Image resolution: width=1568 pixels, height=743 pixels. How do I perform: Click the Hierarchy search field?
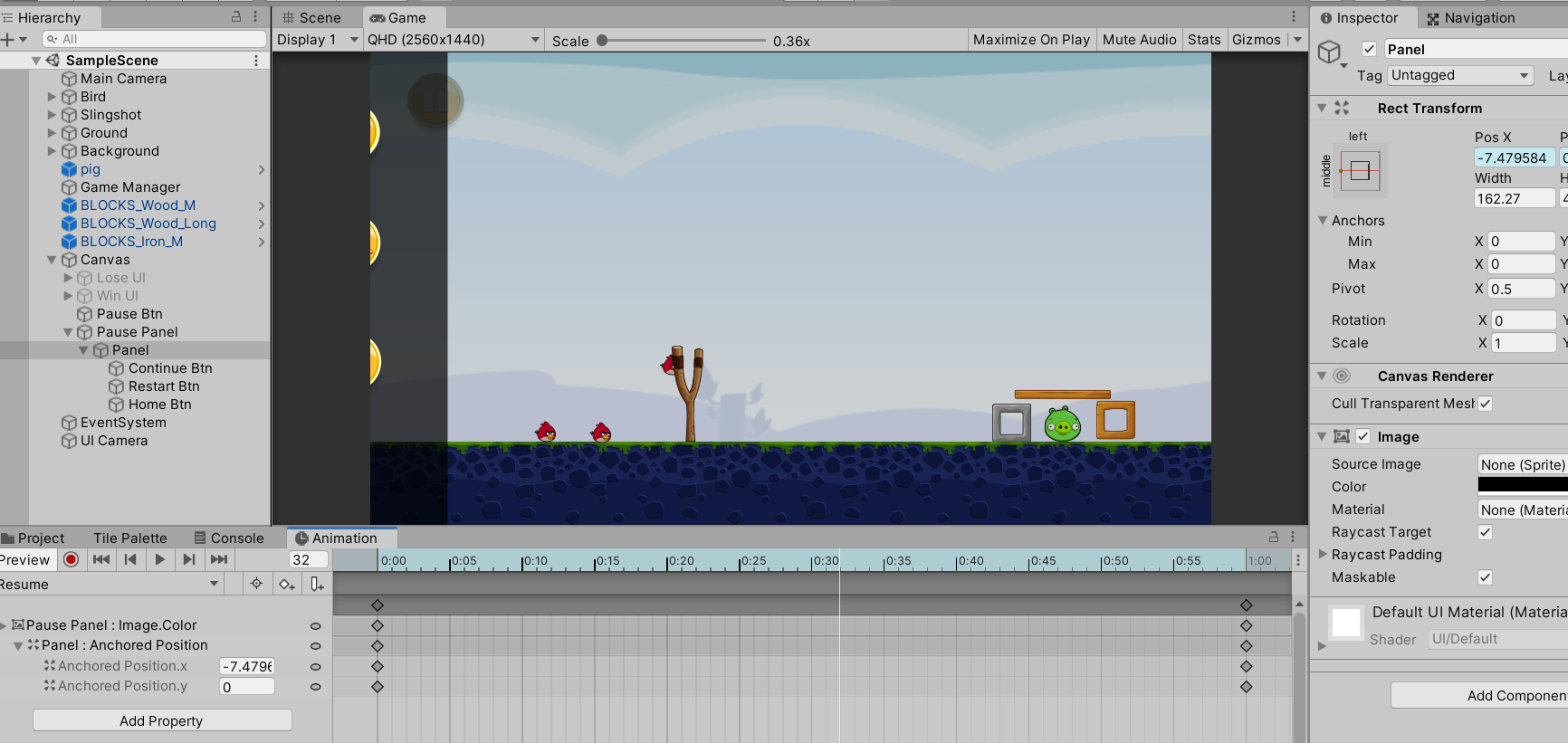(x=154, y=39)
